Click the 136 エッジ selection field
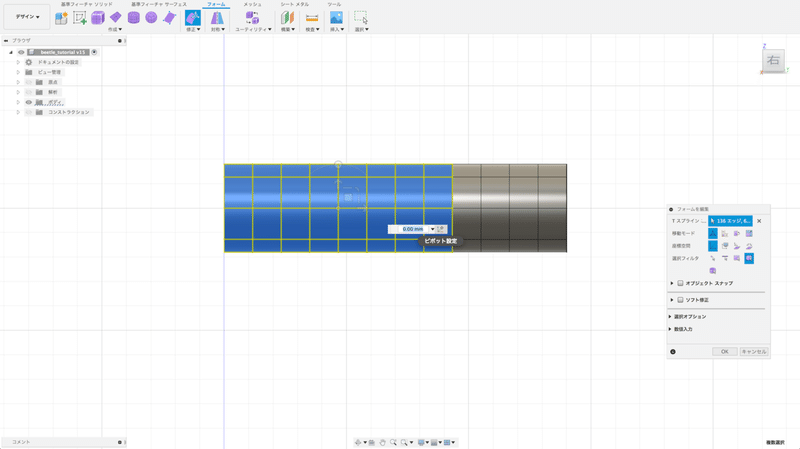The image size is (800, 449). pos(731,221)
